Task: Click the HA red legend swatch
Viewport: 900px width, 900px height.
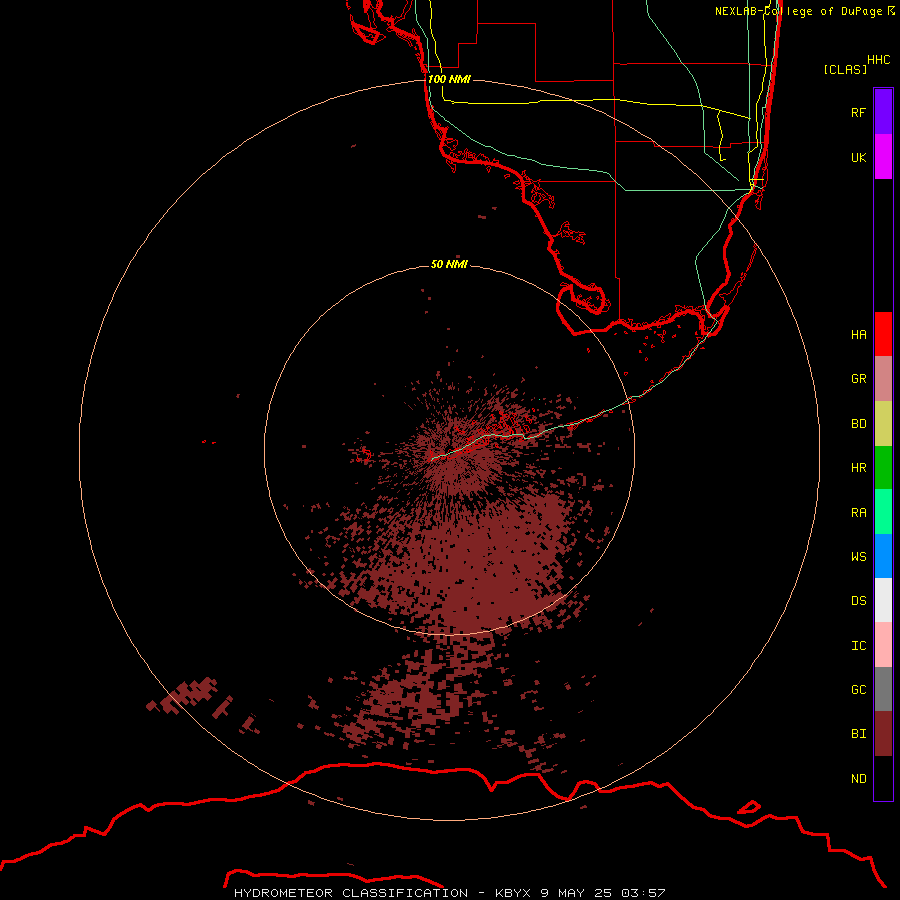Action: (883, 334)
